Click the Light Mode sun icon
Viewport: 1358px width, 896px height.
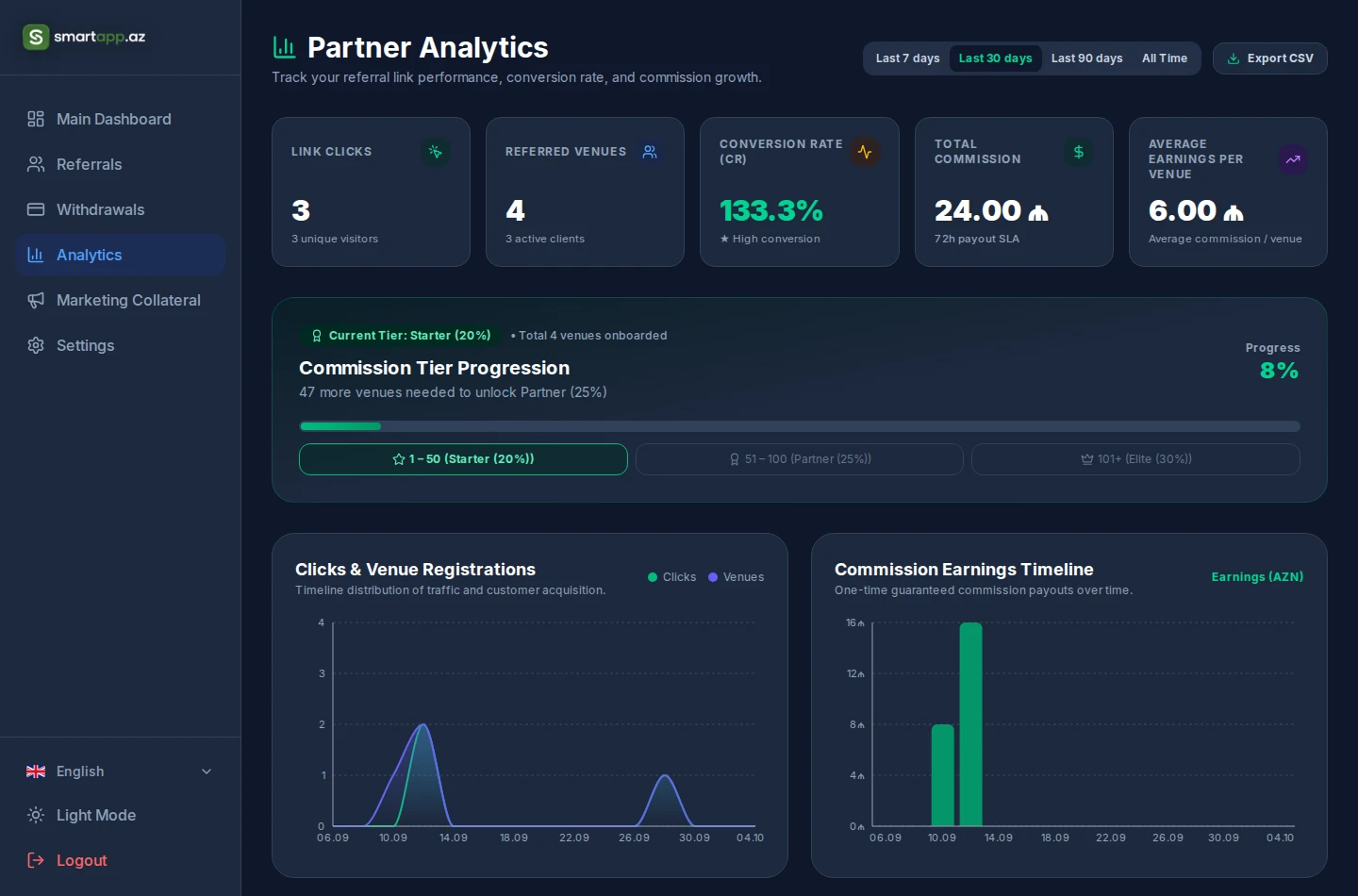[36, 815]
